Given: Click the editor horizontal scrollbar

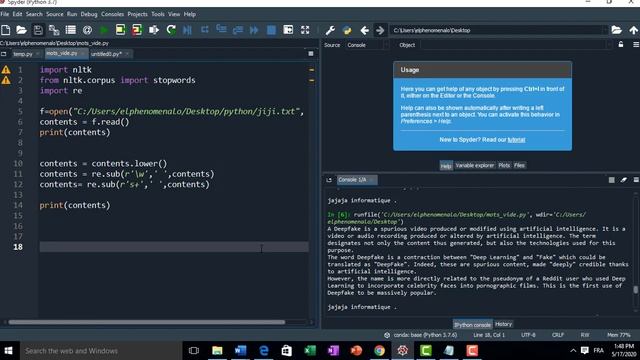Looking at the screenshot, I should click(147, 322).
